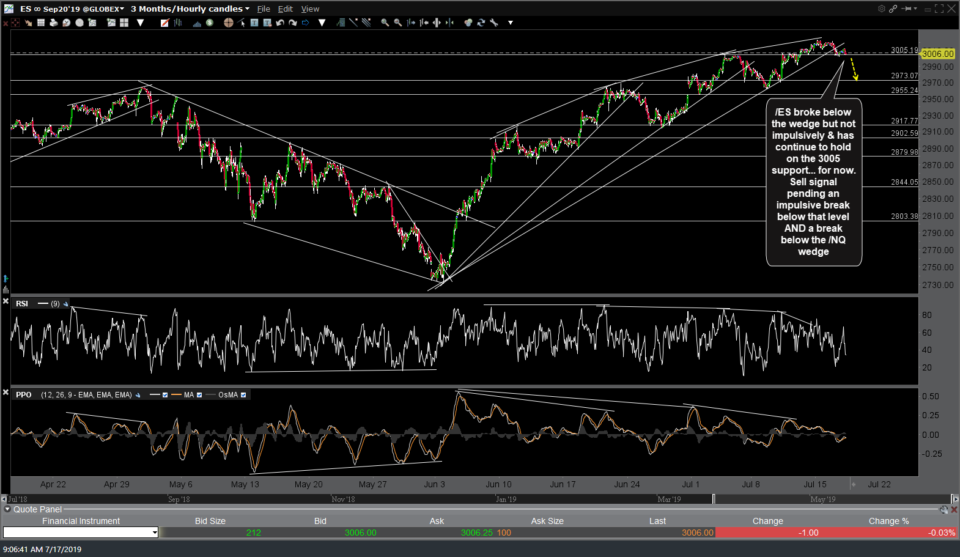Toggle the PPO main line checkbox
This screenshot has height=557, width=960.
(x=165, y=395)
